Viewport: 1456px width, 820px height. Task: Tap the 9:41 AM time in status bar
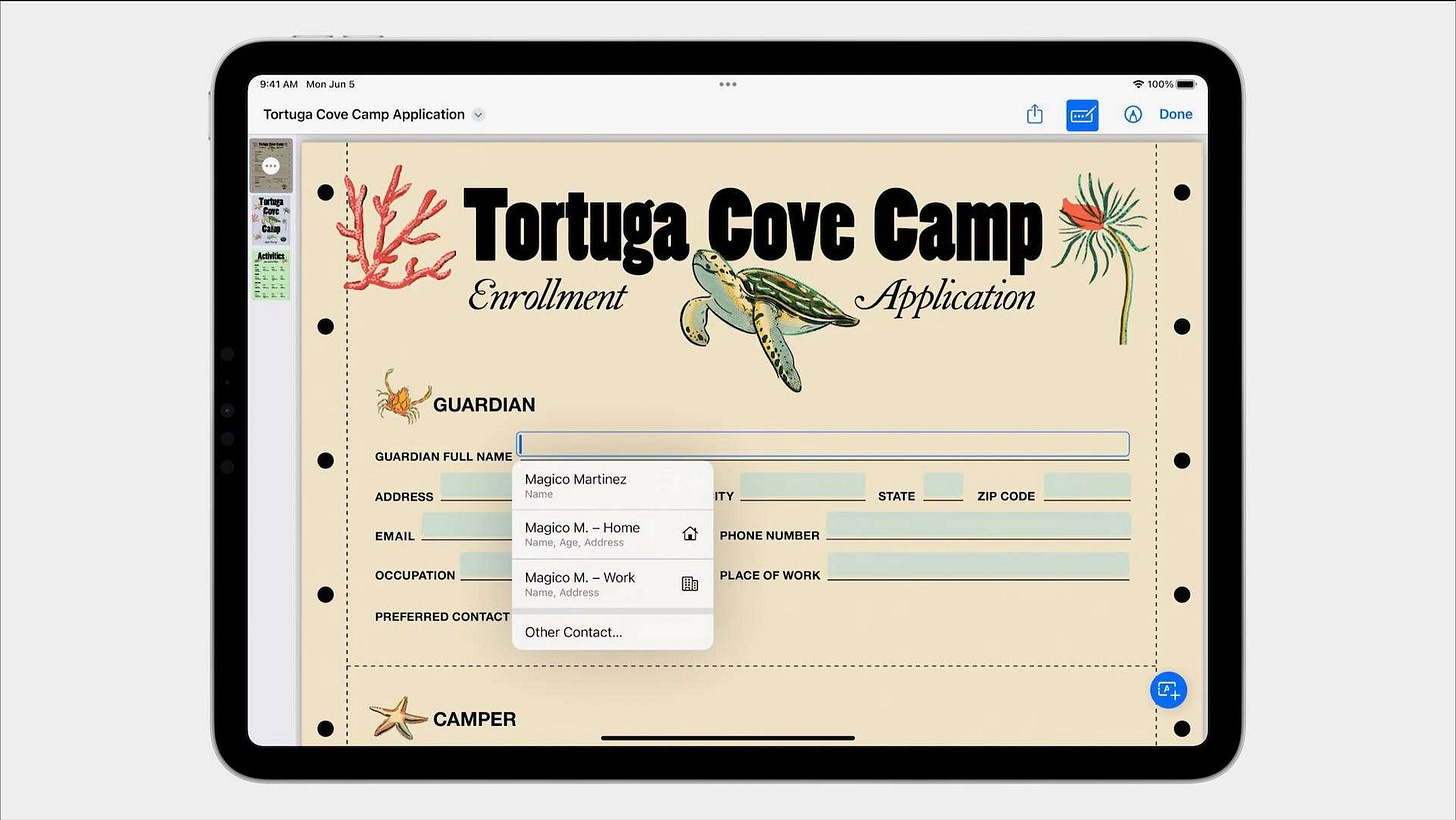279,85
